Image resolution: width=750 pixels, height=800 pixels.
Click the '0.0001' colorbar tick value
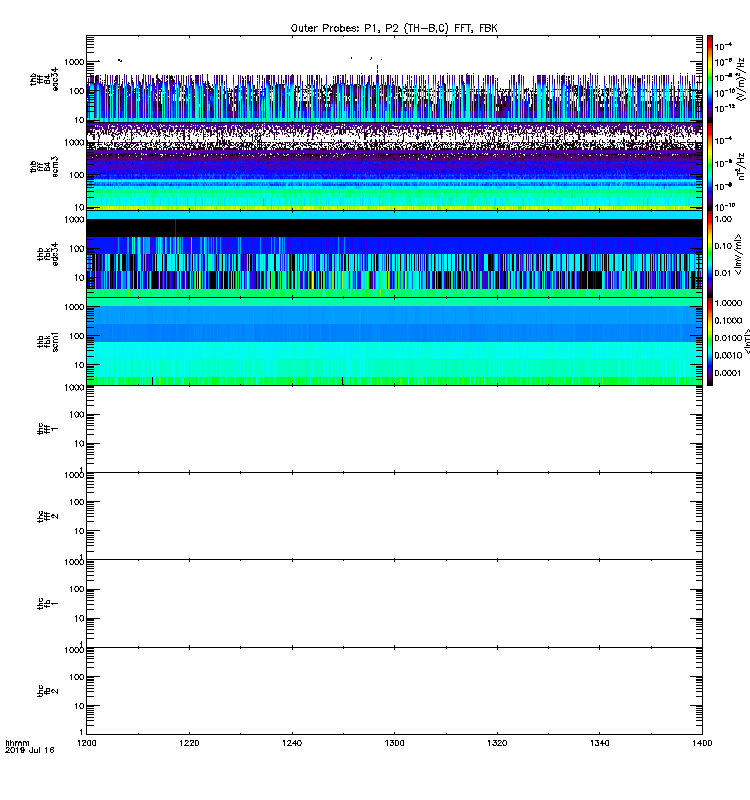pyautogui.click(x=728, y=373)
